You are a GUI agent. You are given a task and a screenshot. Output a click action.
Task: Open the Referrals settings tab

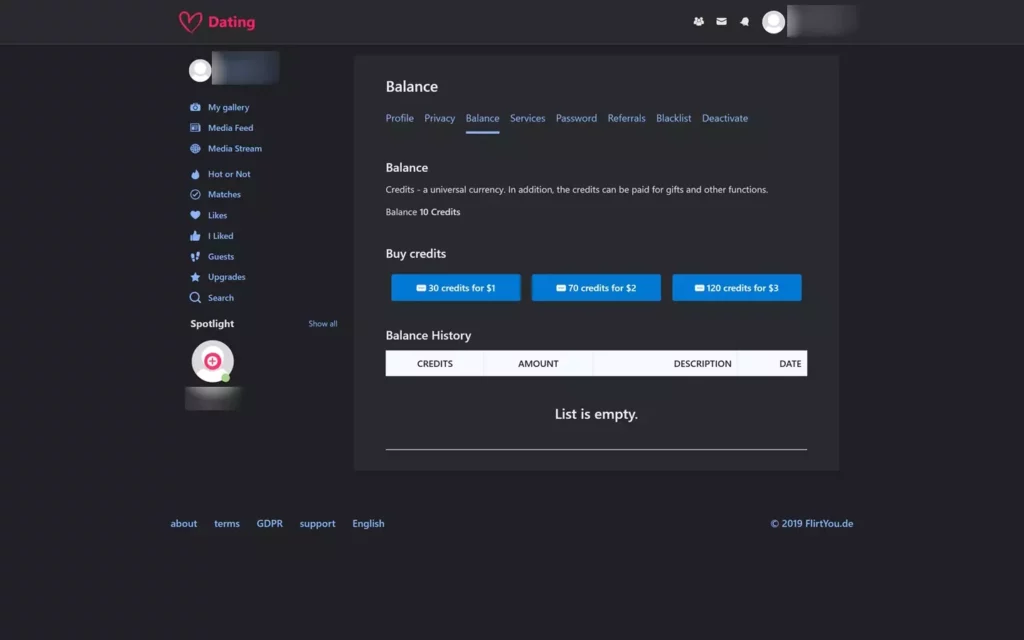[626, 118]
